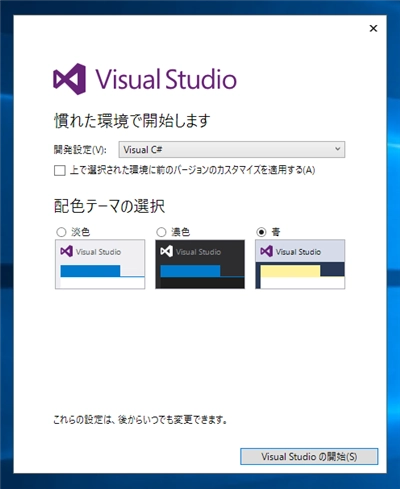Click the large purple Visual Studio logo
Image resolution: width=400 pixels, height=489 pixels.
145,79
